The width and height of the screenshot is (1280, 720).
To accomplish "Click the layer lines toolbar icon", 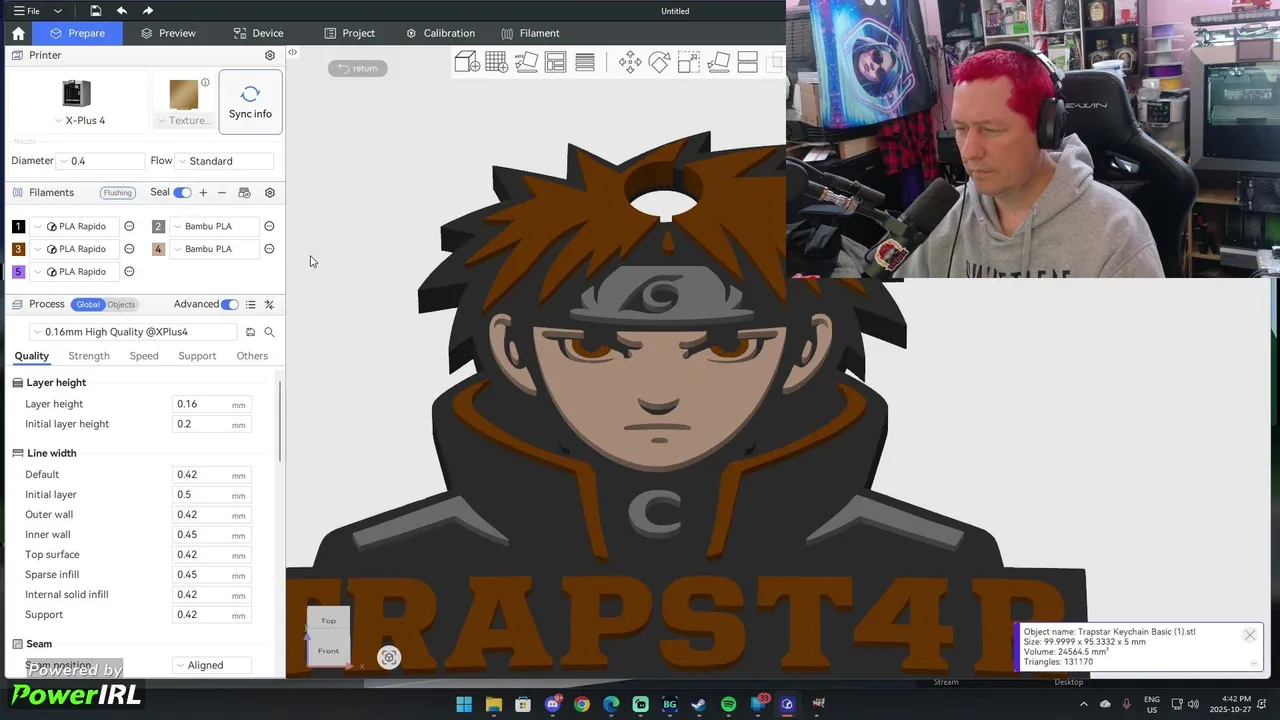I will click(585, 62).
